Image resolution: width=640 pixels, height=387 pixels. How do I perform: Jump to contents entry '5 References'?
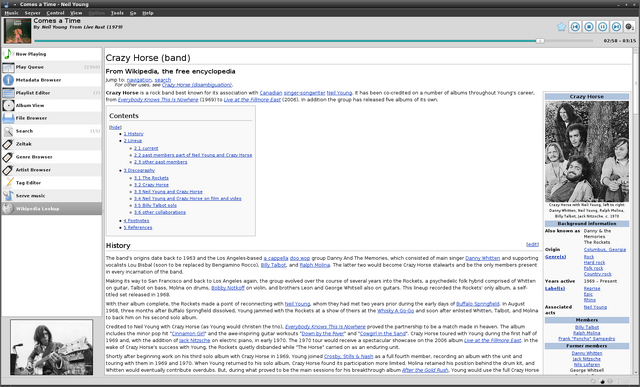[x=138, y=227]
